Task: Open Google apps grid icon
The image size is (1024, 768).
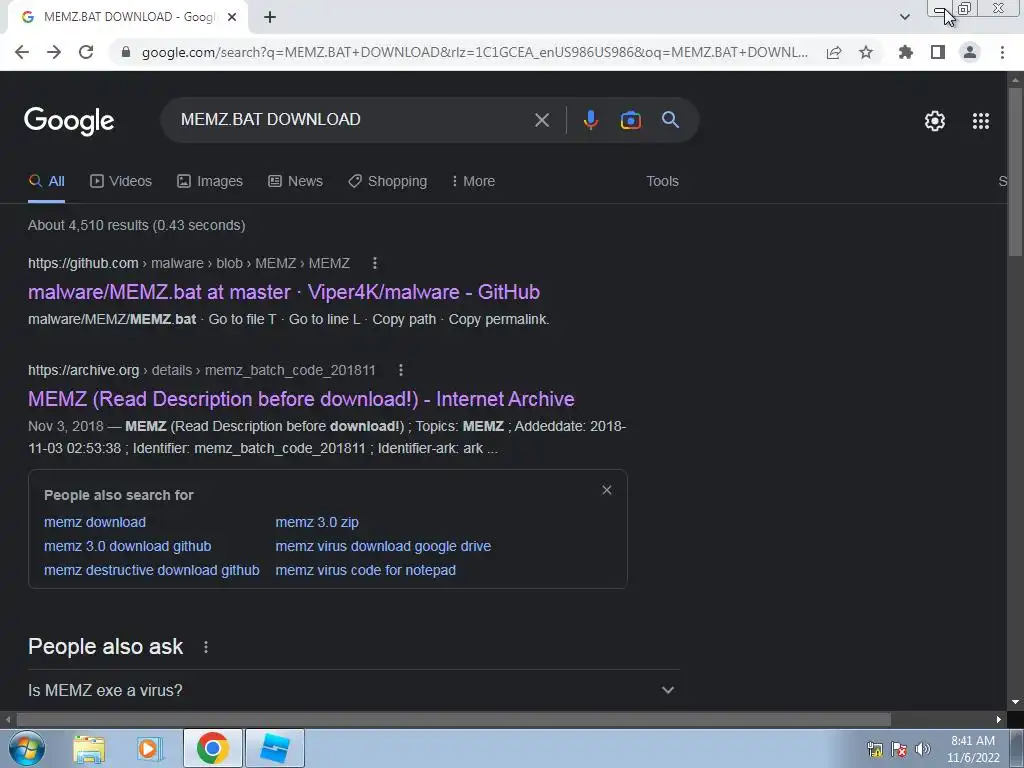Action: (980, 121)
